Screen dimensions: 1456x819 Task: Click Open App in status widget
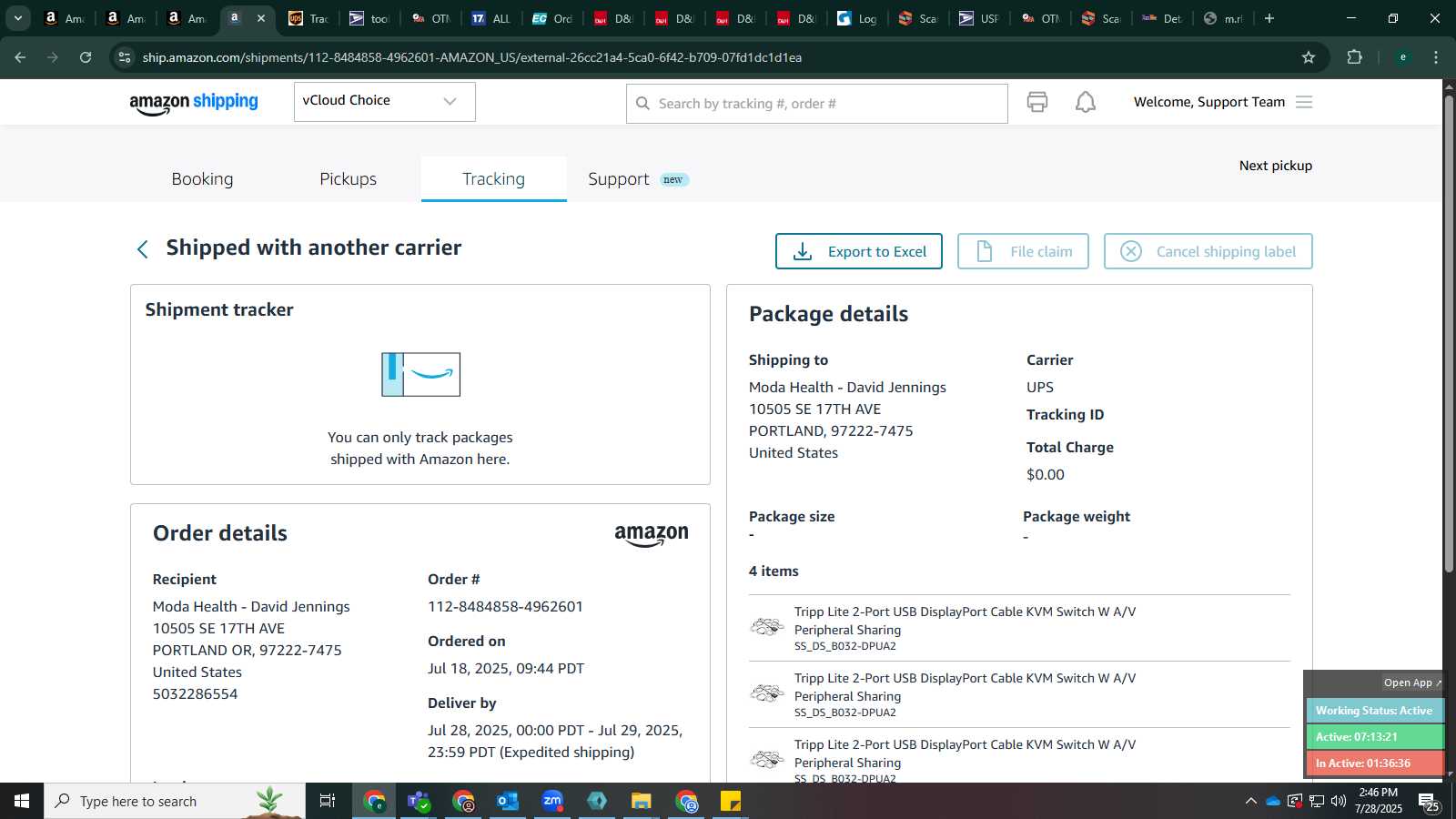tap(1411, 682)
